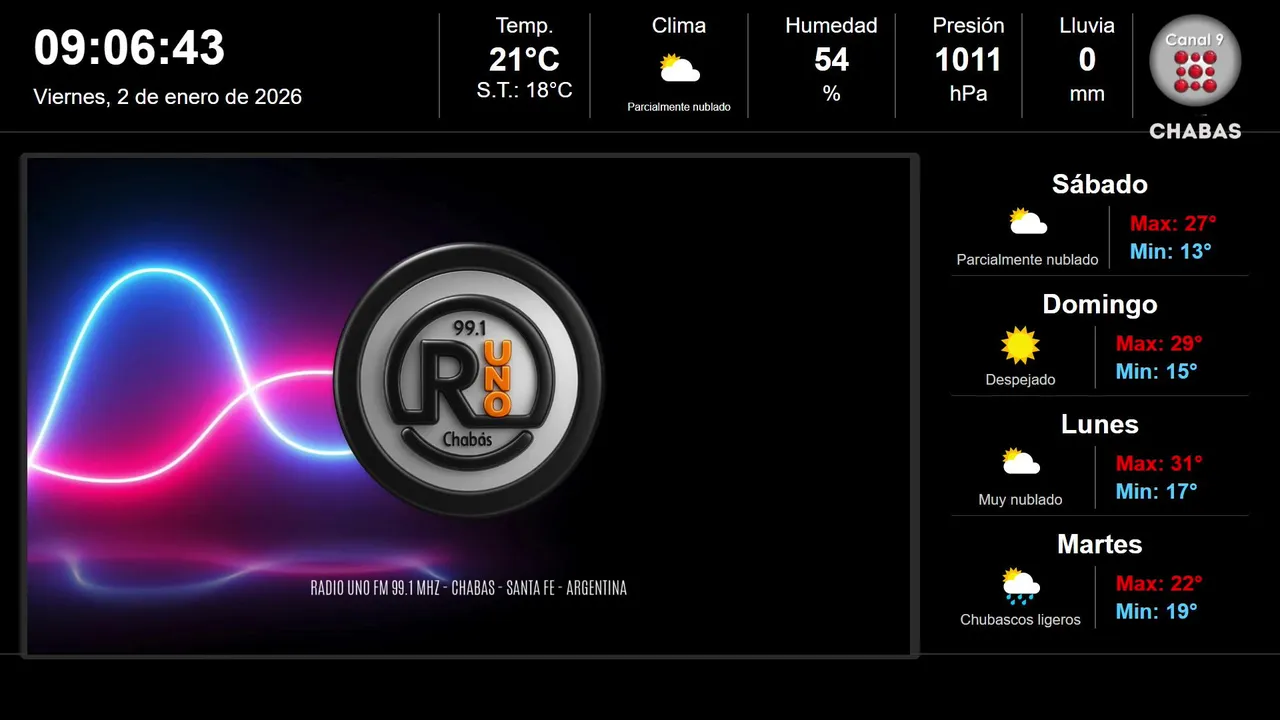Screen dimensions: 1280x720
Task: Click the humidity value 54
Action: pyautogui.click(x=831, y=60)
